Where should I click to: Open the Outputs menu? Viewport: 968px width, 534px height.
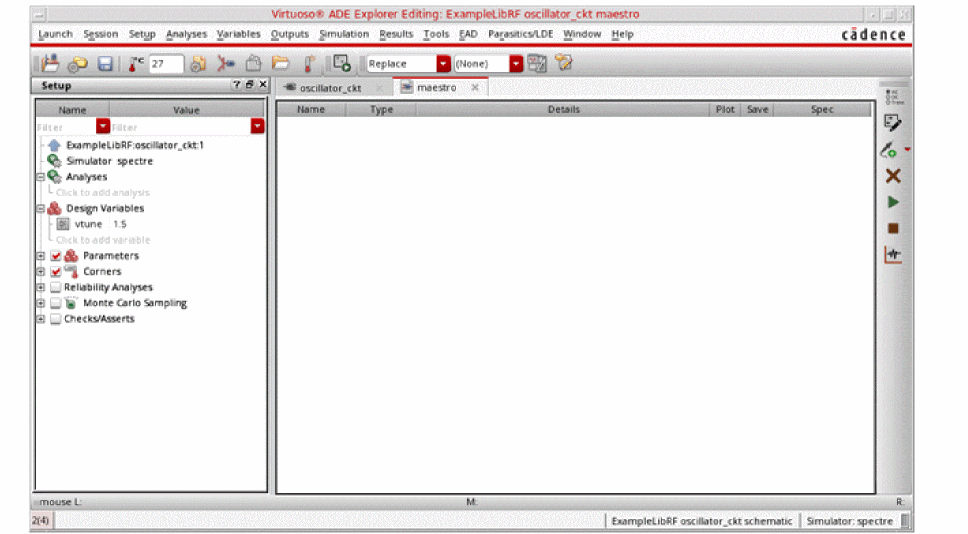(x=290, y=34)
